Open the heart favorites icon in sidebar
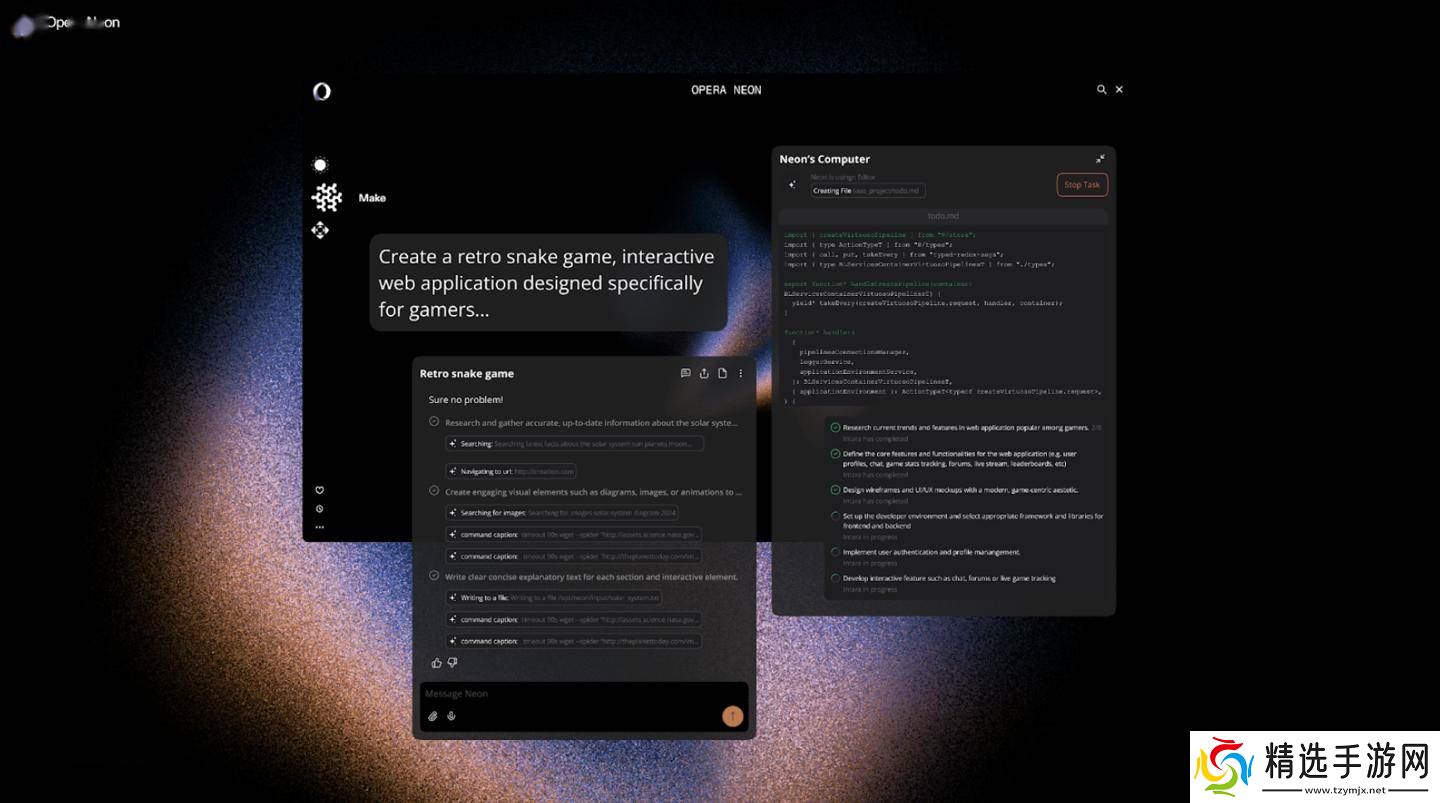The image size is (1440, 803). pyautogui.click(x=320, y=490)
